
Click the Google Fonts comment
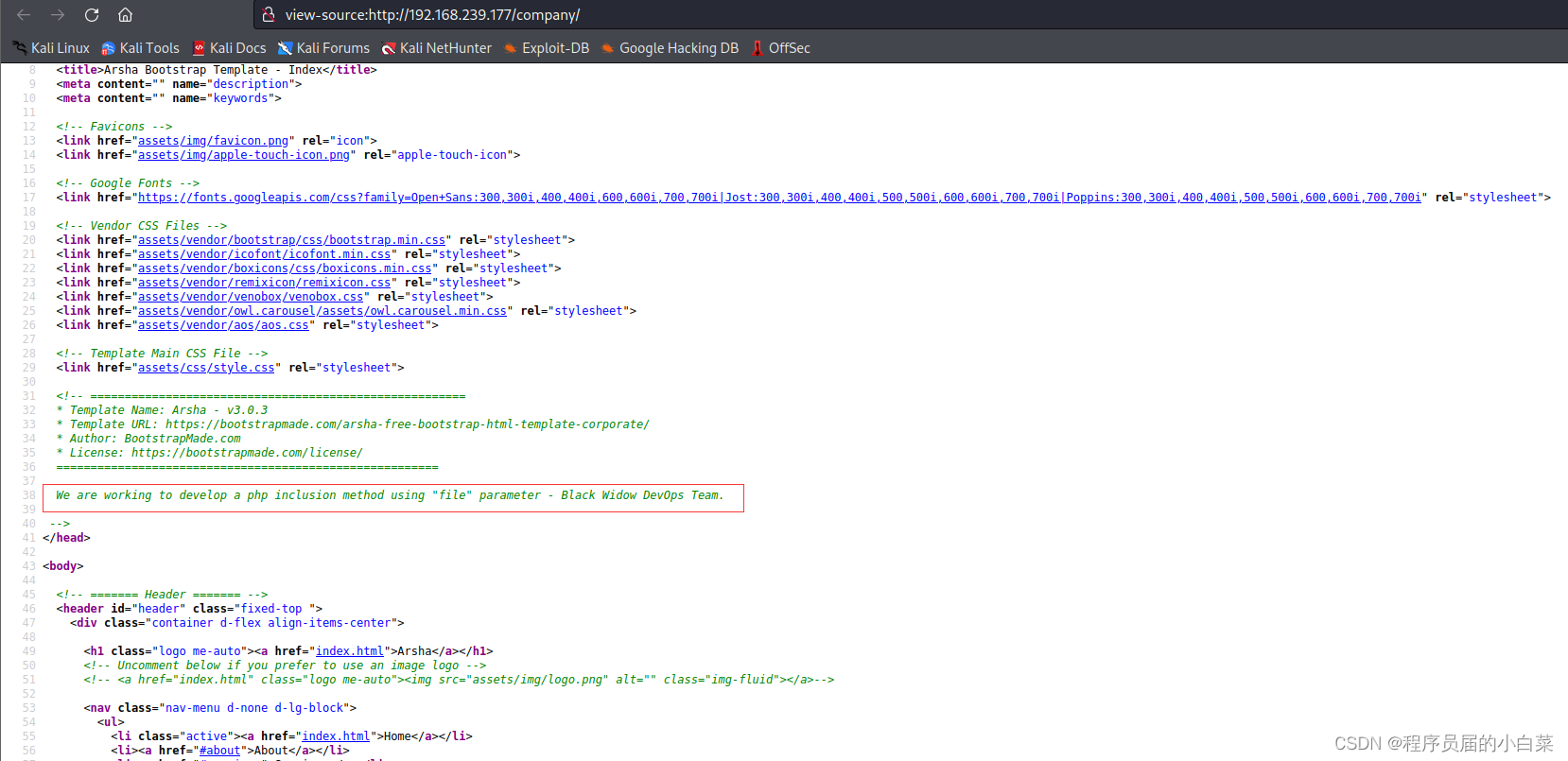click(128, 183)
